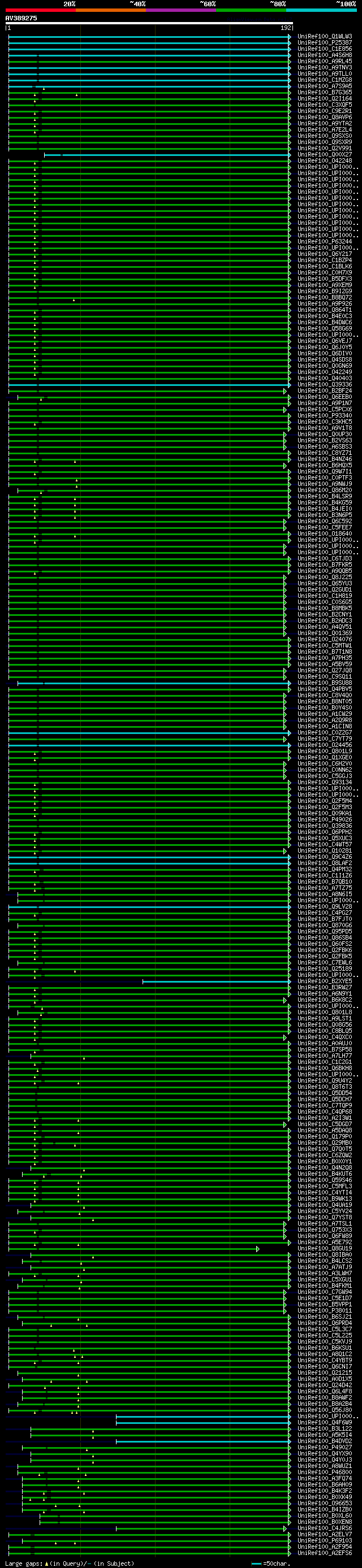Viewport: 362px width, 1568px height.
Task: Click the red 20% identity legend segment
Action: click(40, 10)
